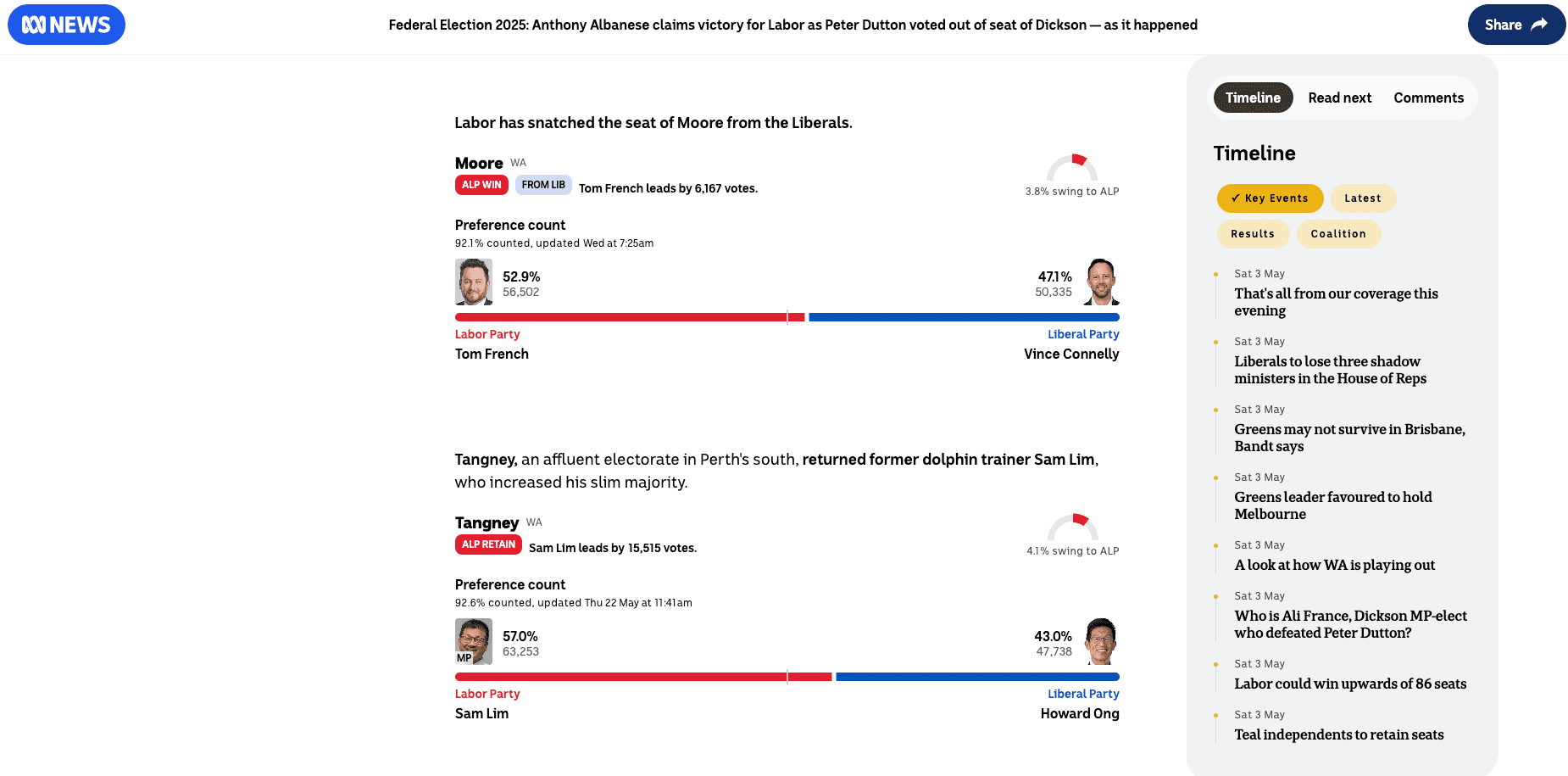1568x776 pixels.
Task: Open 'Greens leader favoured to hold Melbourne'
Action: (x=1332, y=505)
